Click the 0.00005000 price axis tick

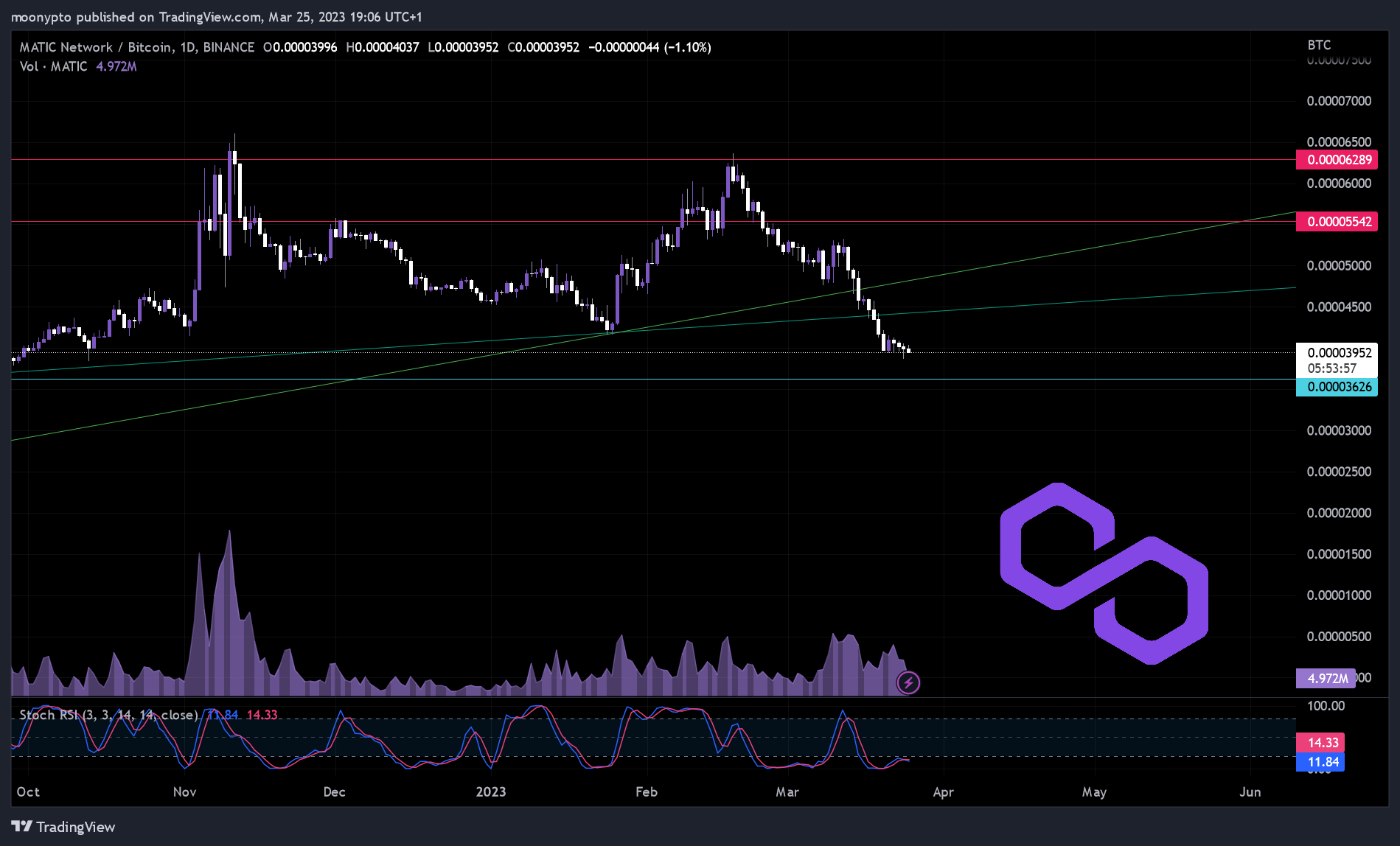click(x=1339, y=266)
